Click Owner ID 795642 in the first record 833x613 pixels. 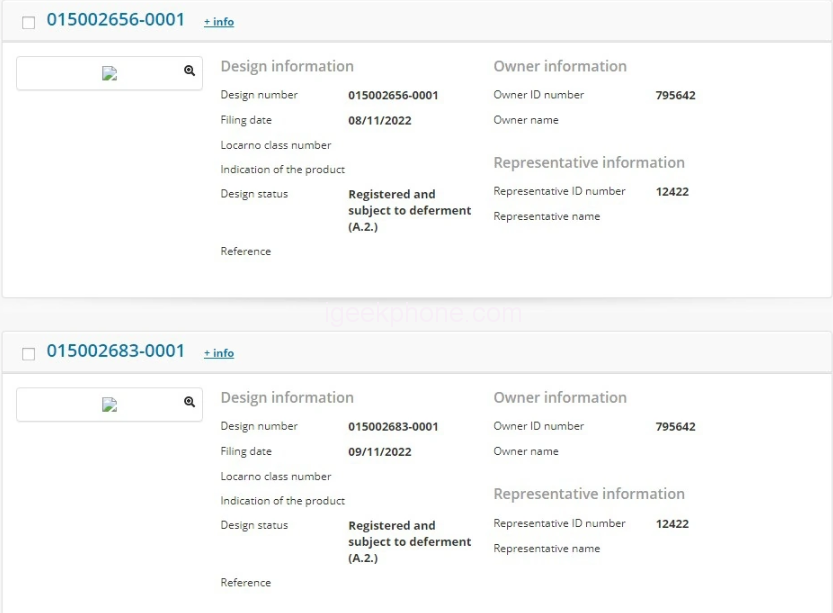(x=675, y=96)
